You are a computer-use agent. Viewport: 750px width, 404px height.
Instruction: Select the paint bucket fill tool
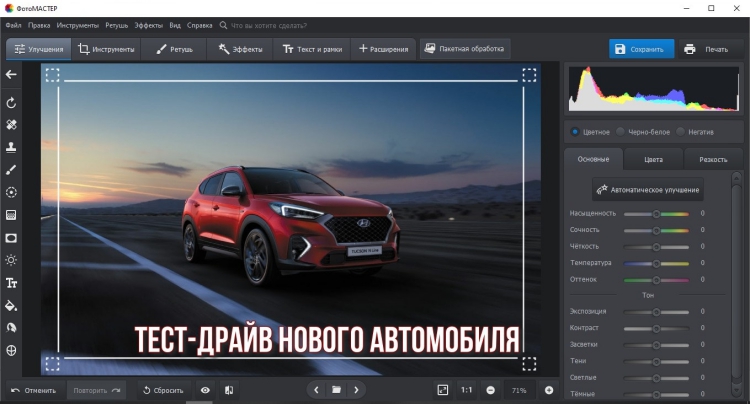[11, 306]
